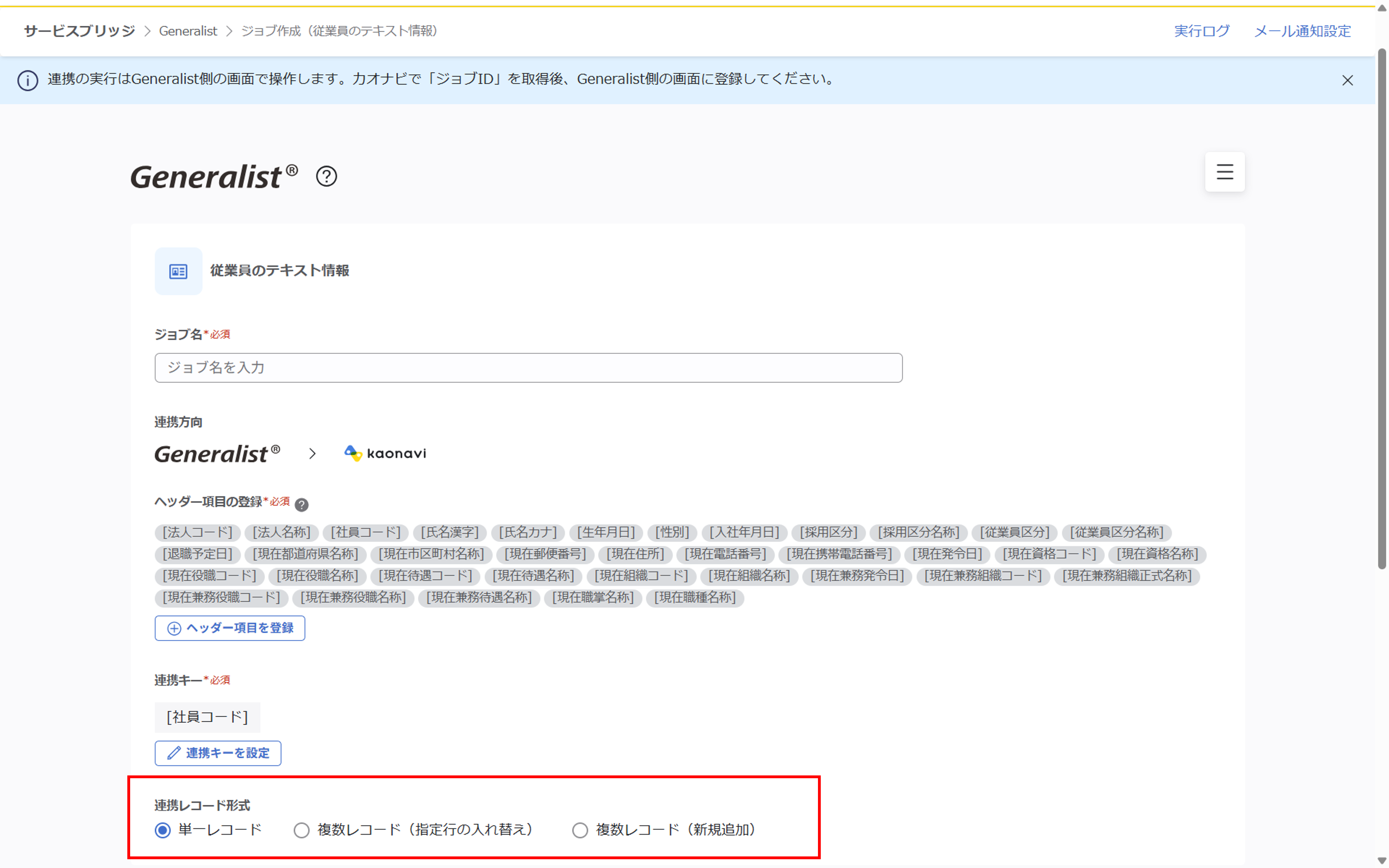Click the [従業員区分名称] header tag
Image resolution: width=1389 pixels, height=868 pixels.
1116,532
